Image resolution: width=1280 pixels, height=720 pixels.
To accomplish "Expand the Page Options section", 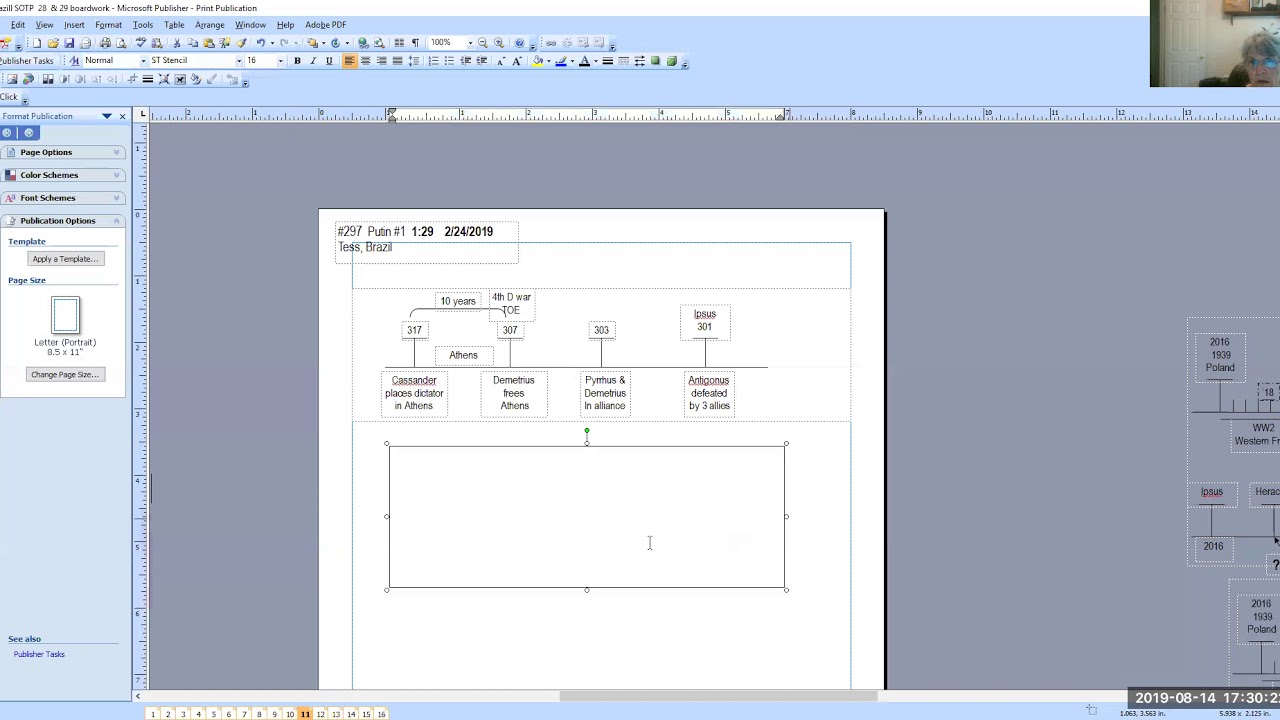I will click(62, 152).
